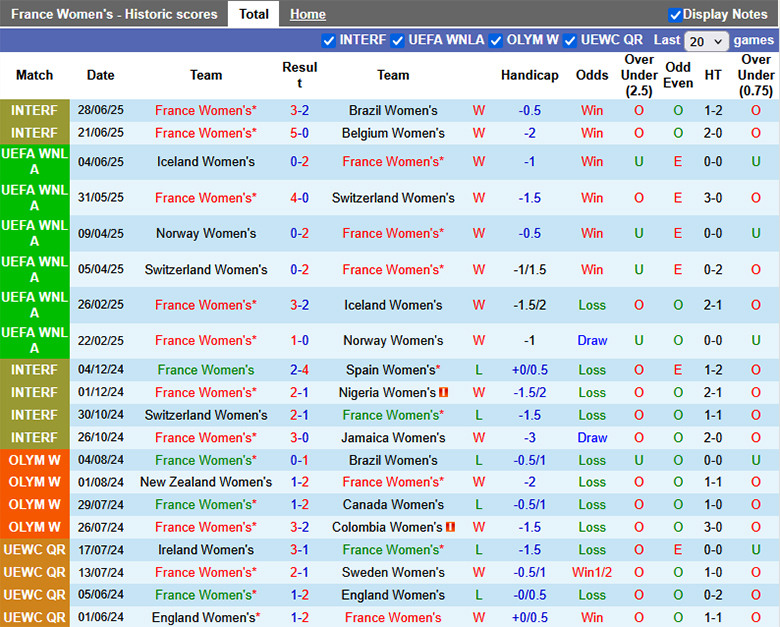
Task: Switch to the Home tab
Action: tap(307, 14)
